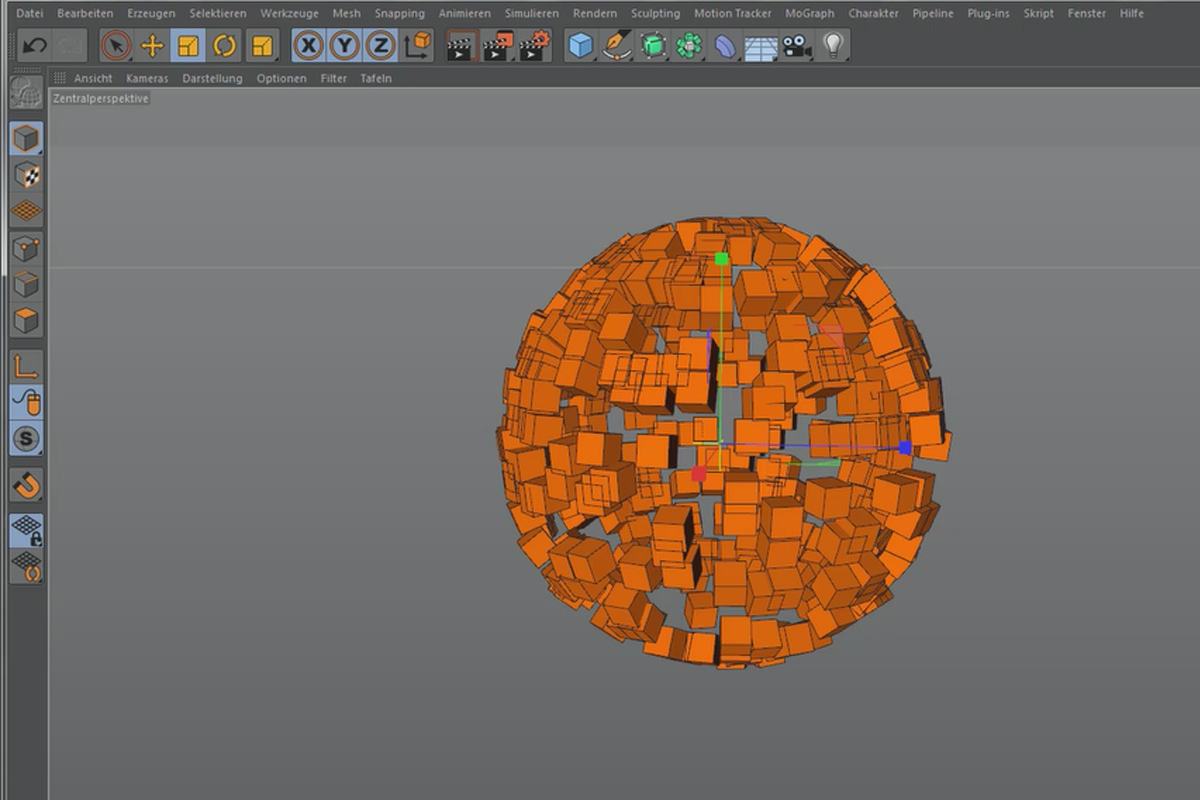1200x800 pixels.
Task: Open the MoGraph menu
Action: (x=810, y=13)
